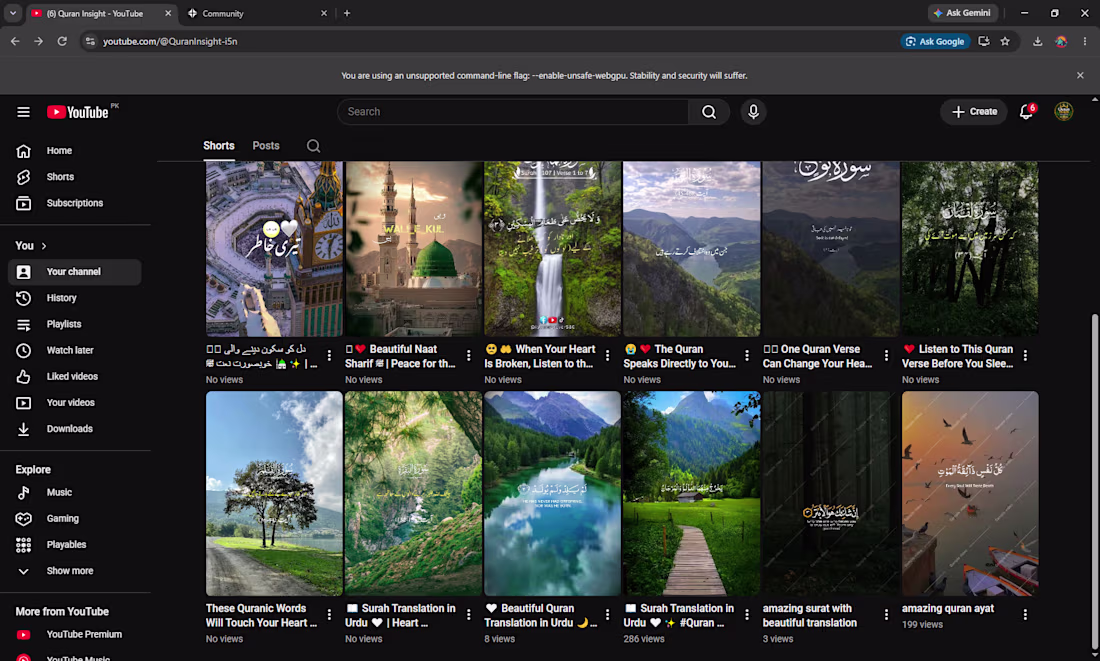Screen dimensions: 1100x661
Task: Open the account avatar menu
Action: click(1064, 112)
